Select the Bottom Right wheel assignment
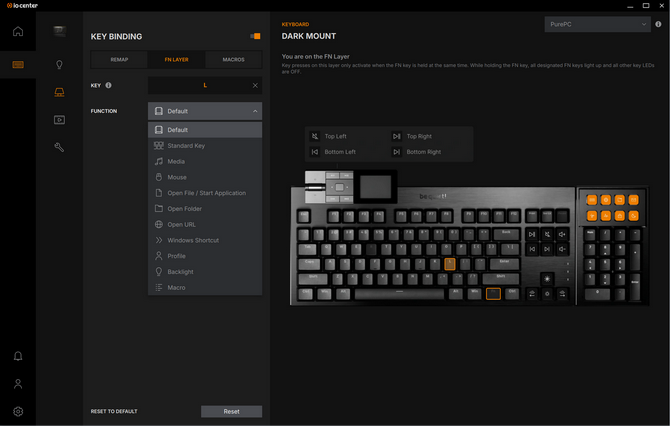This screenshot has height=426, width=670. 416,152
